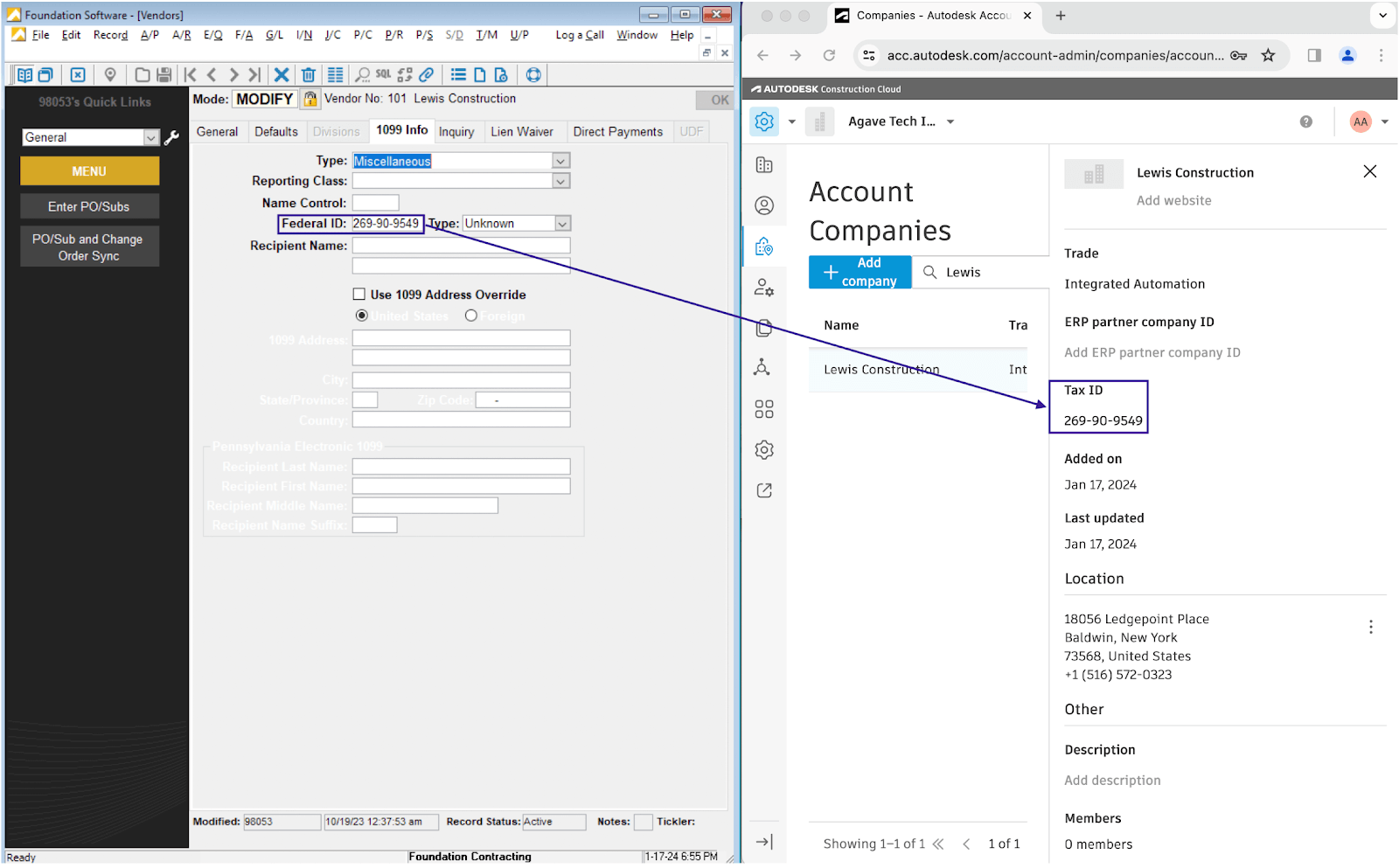Select the United States radio button
The image size is (1399, 868).
point(361,316)
